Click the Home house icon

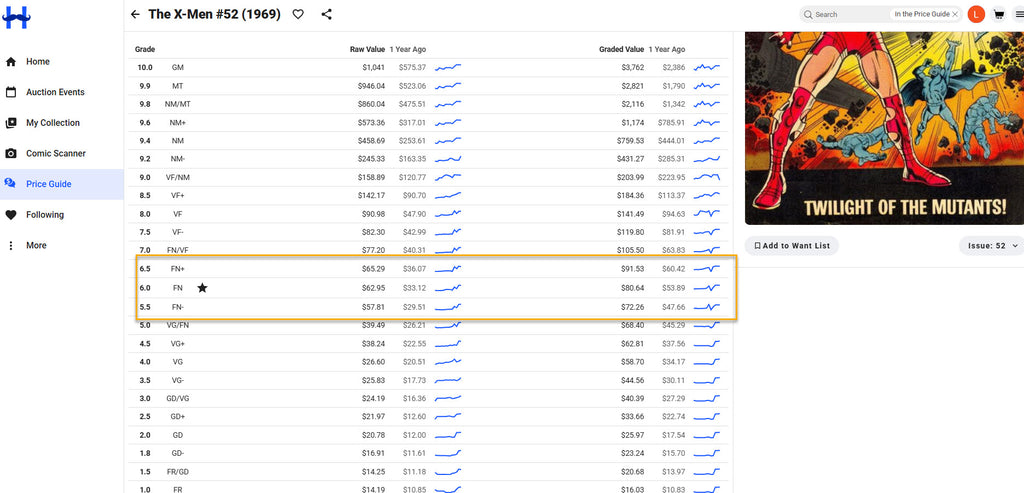[10, 61]
